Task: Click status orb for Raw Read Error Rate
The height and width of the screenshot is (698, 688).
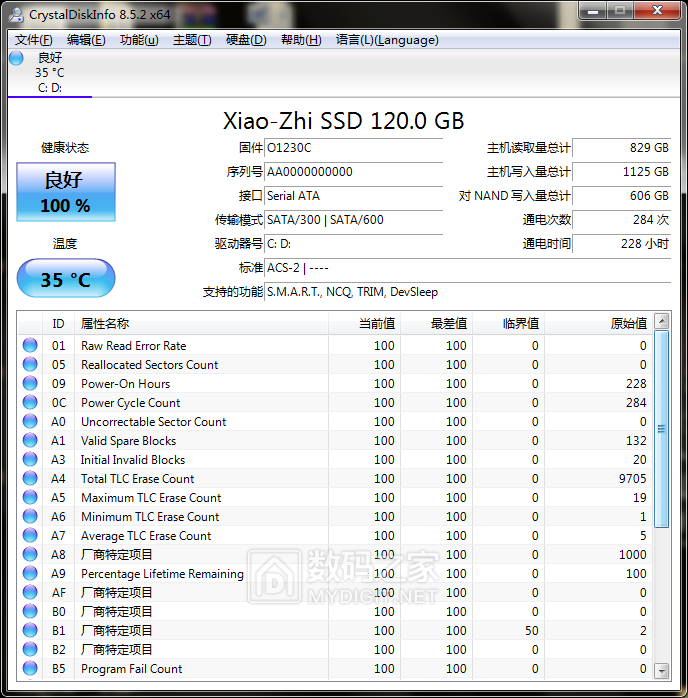Action: coord(30,346)
